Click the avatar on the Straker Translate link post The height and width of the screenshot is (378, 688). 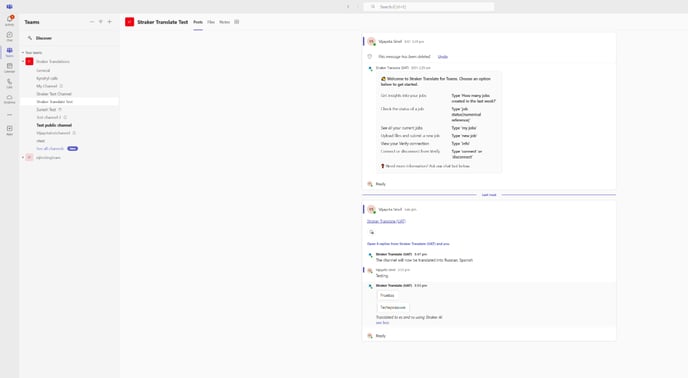372,209
